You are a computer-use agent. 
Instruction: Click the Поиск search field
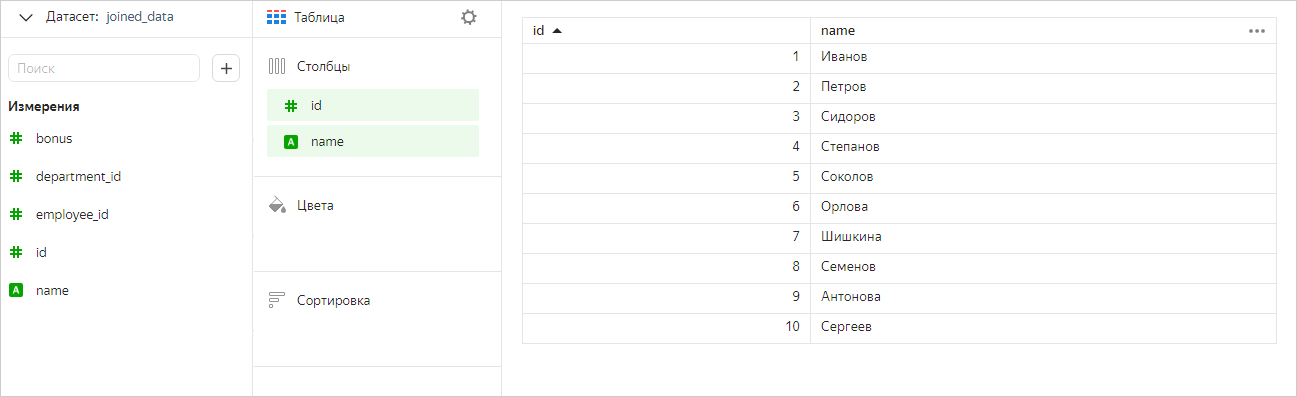[104, 68]
